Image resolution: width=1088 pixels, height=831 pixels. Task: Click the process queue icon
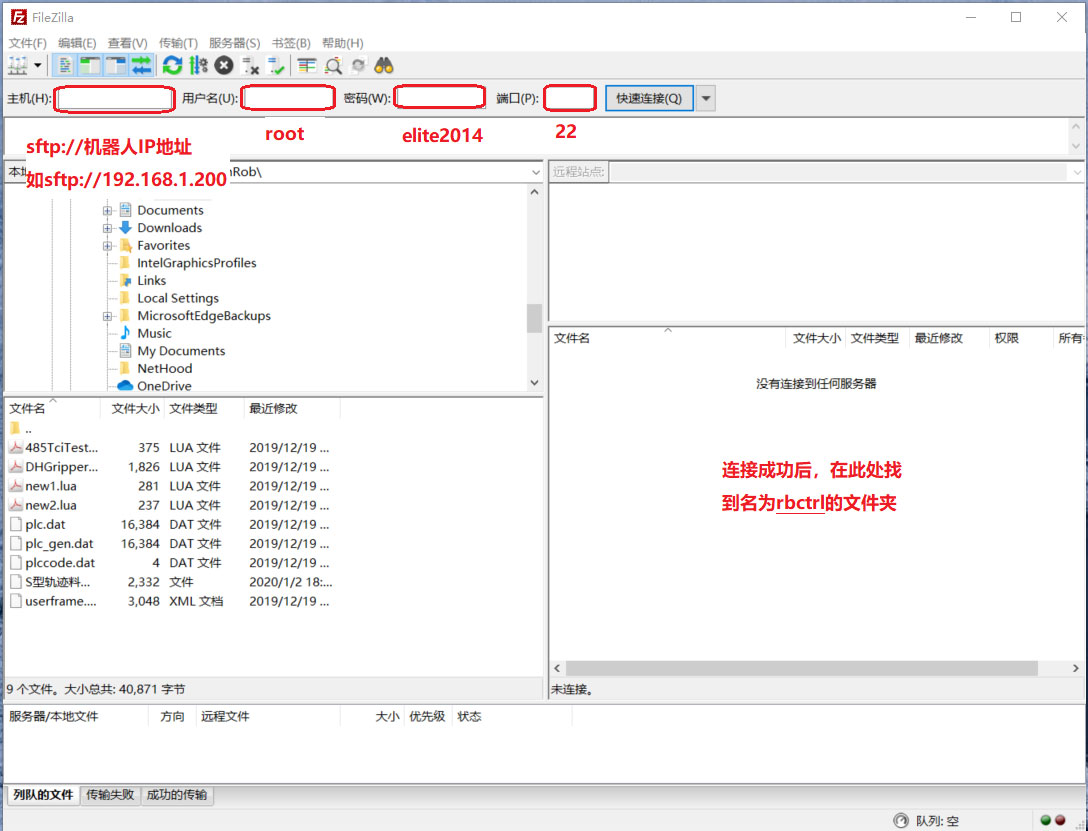198,66
